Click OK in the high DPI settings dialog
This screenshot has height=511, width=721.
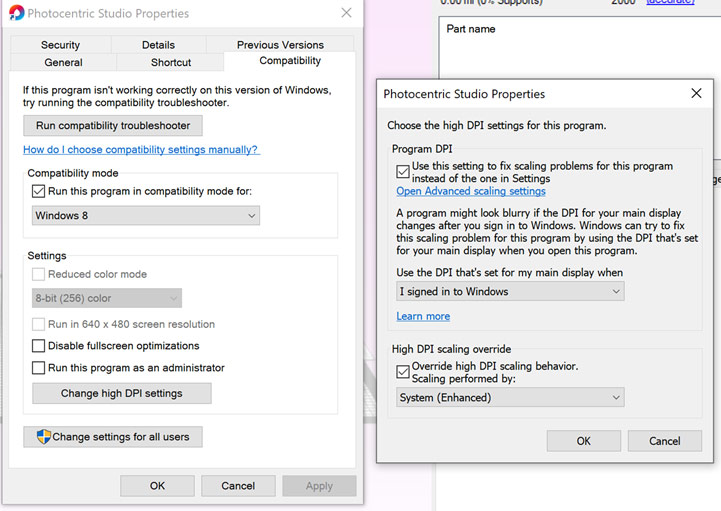coord(584,441)
